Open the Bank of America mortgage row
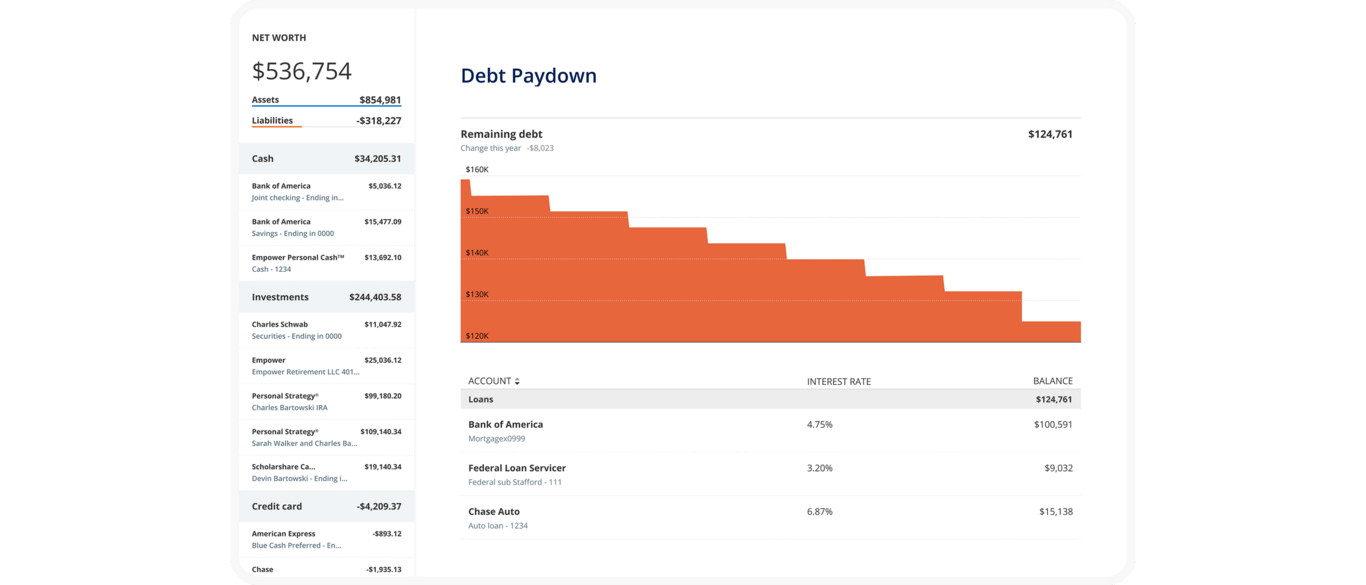Viewport: 1366px width, 585px height. pos(770,431)
